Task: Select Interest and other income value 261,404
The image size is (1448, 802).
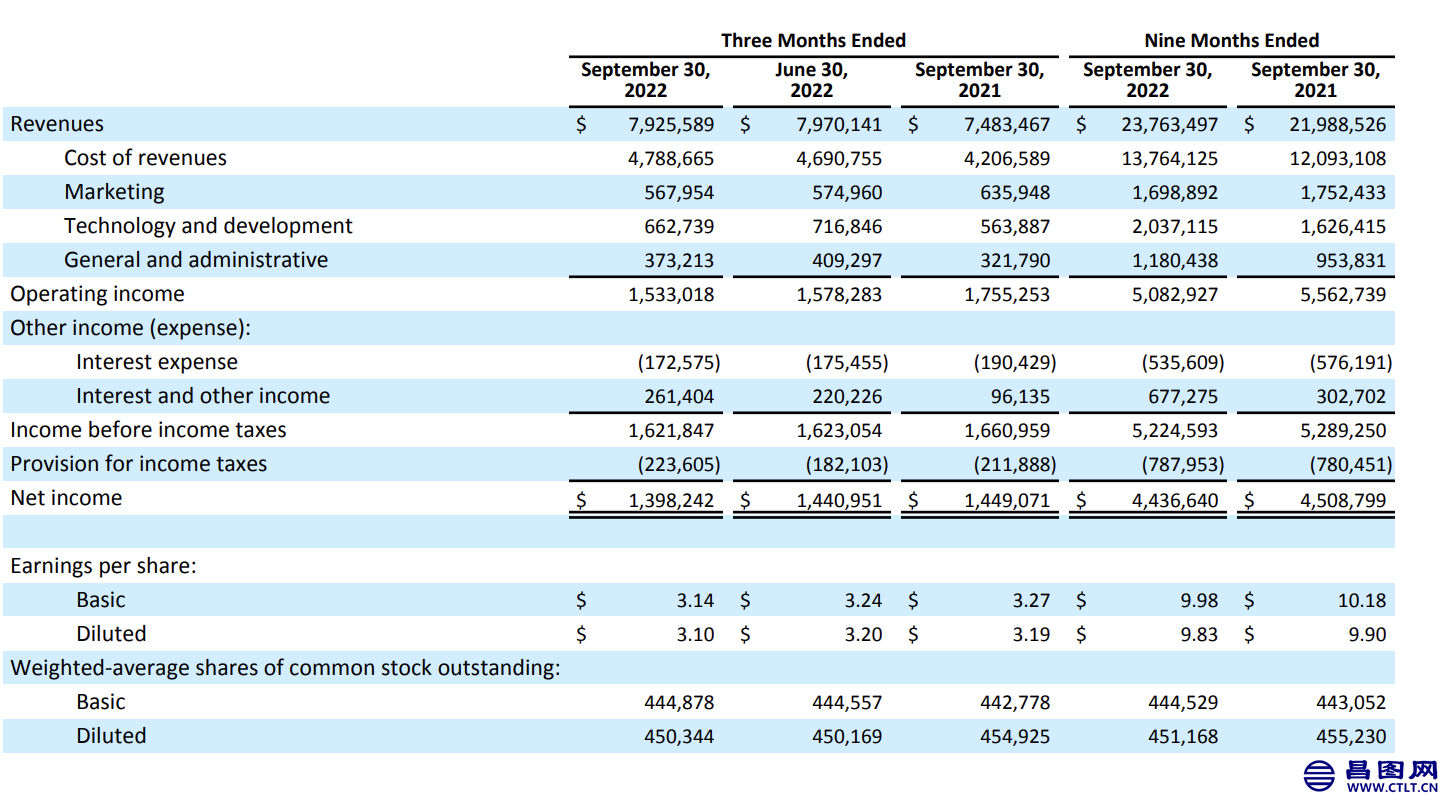Action: pyautogui.click(x=680, y=397)
